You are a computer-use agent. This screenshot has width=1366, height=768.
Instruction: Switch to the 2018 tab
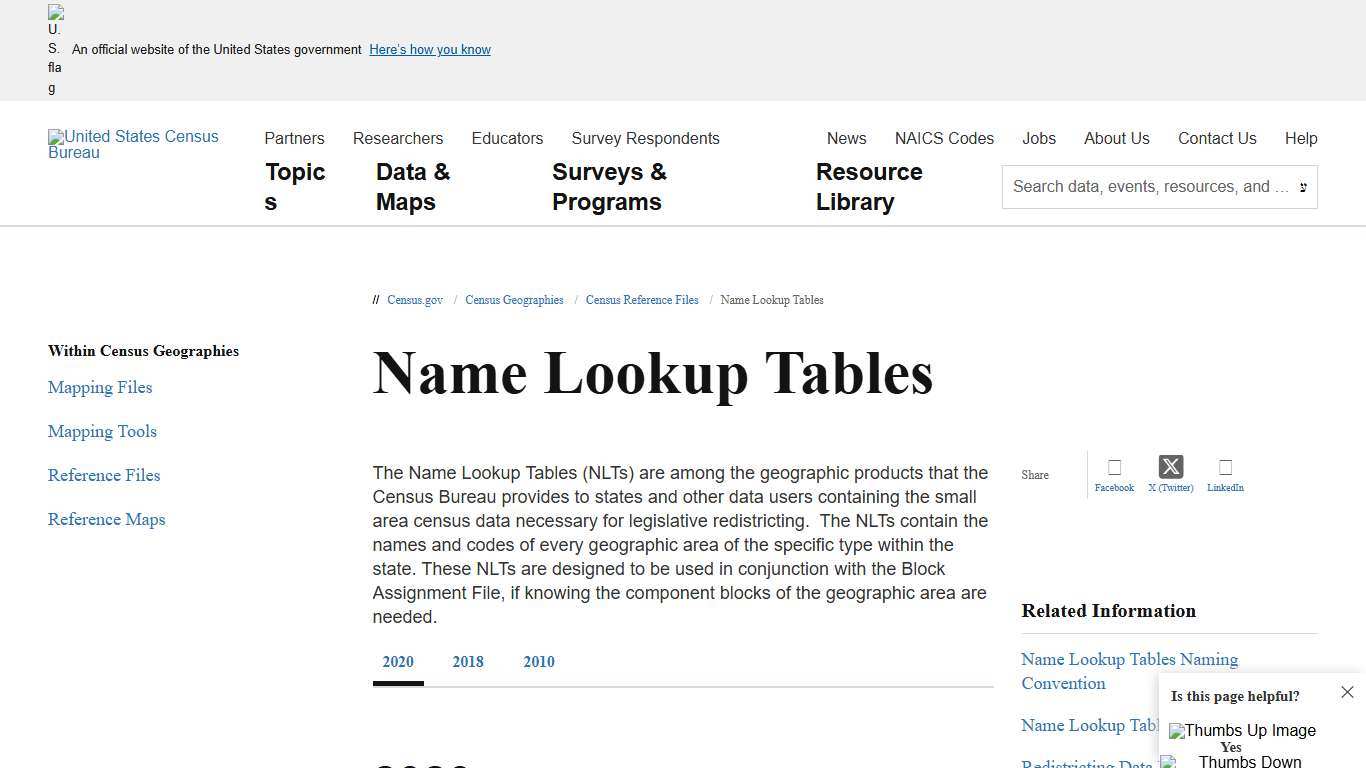click(467, 661)
